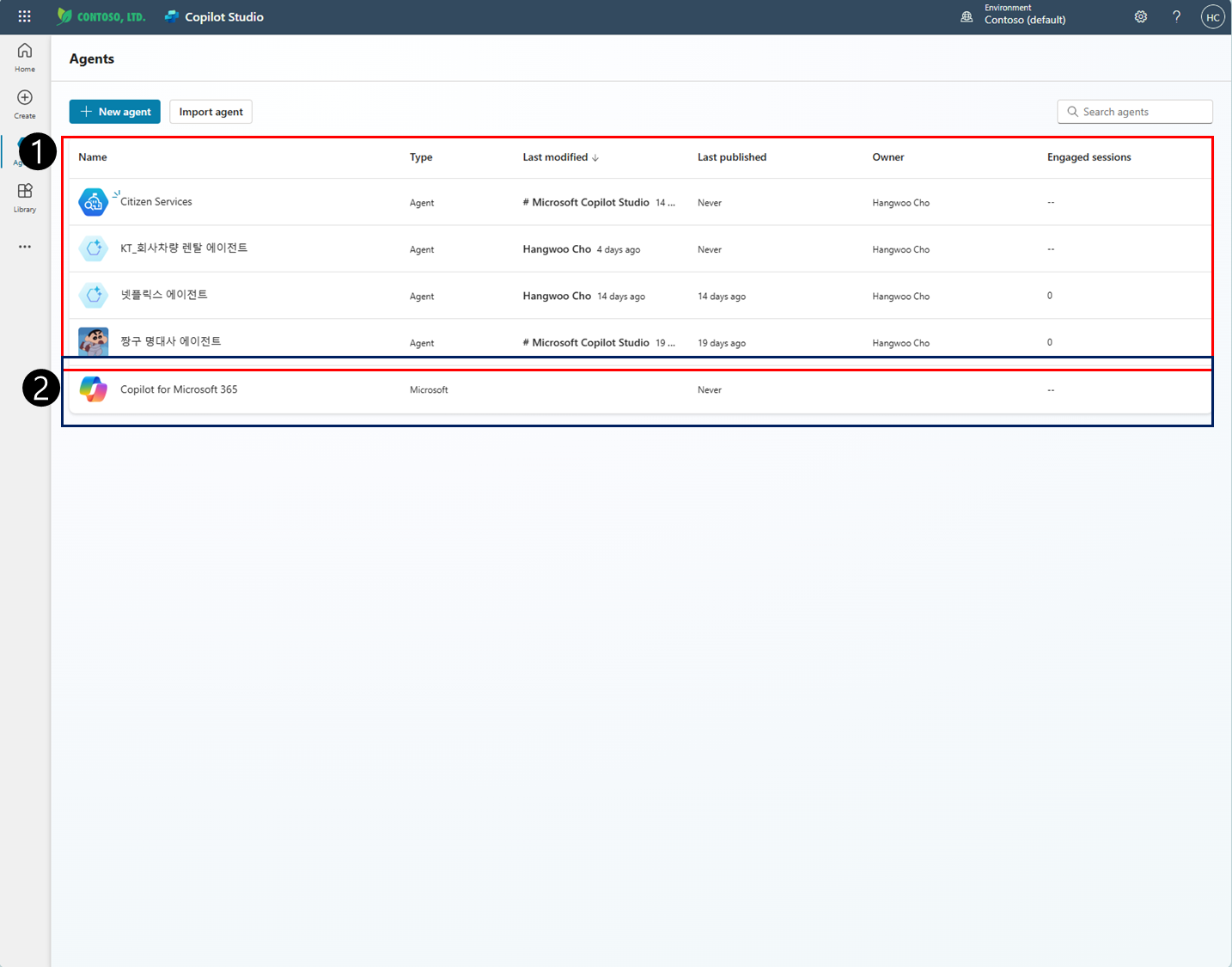Click the Copilot for Microsoft 365 icon
Viewport: 1232px width, 967px height.
point(93,389)
